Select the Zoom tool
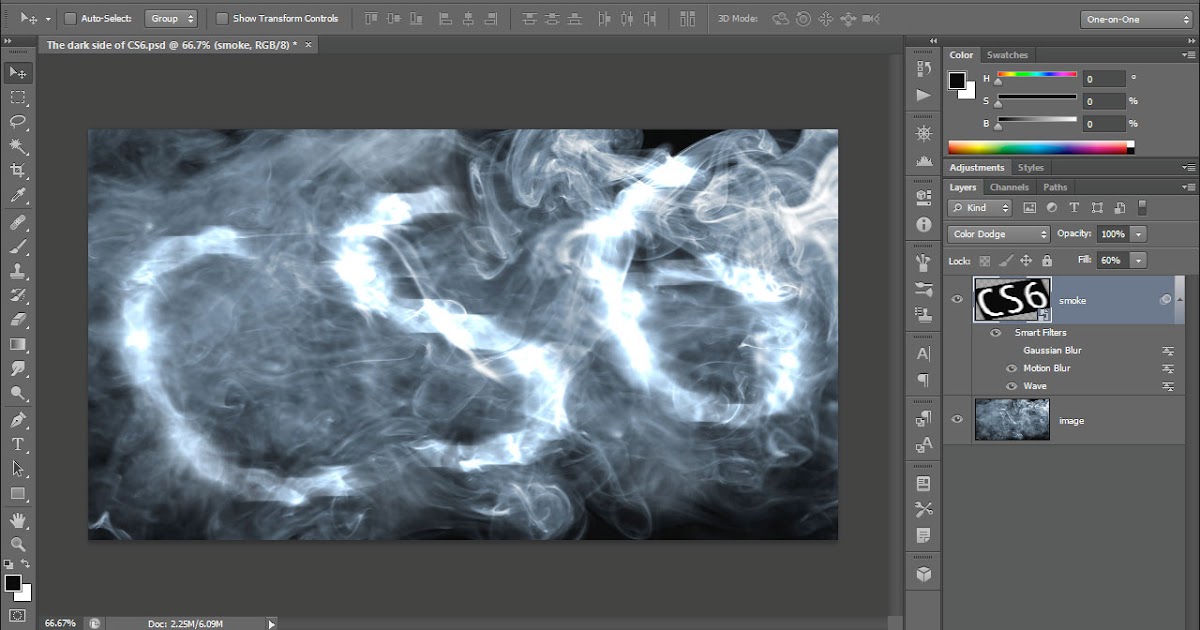 coord(18,545)
